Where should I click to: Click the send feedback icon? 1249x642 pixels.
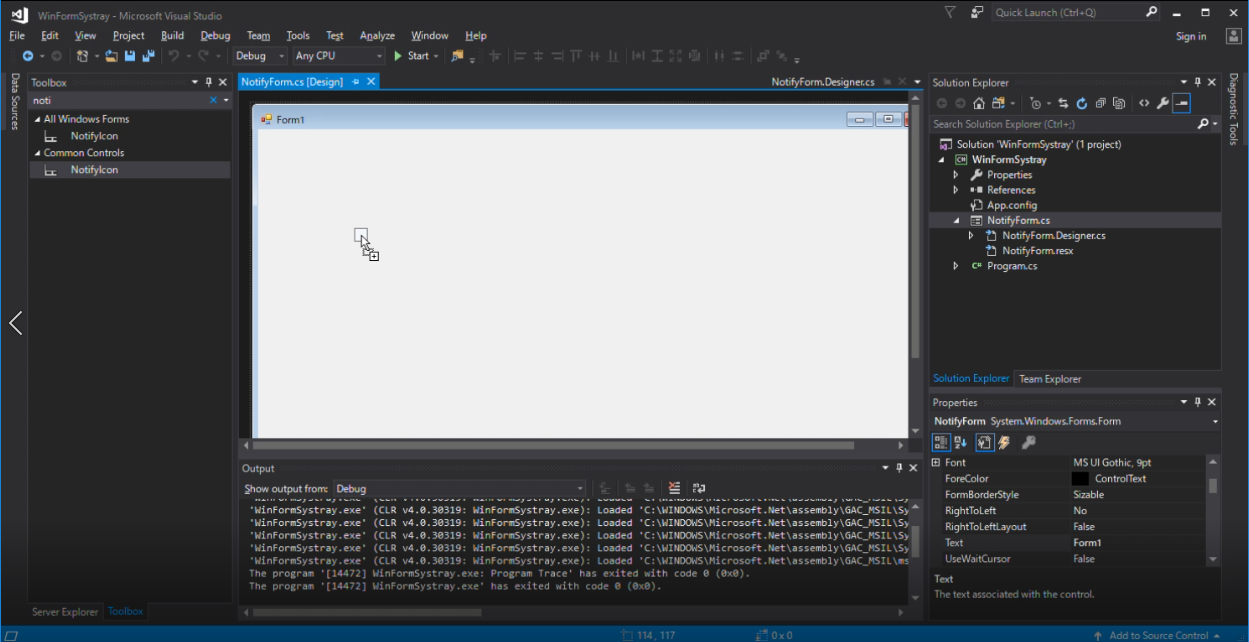click(977, 13)
